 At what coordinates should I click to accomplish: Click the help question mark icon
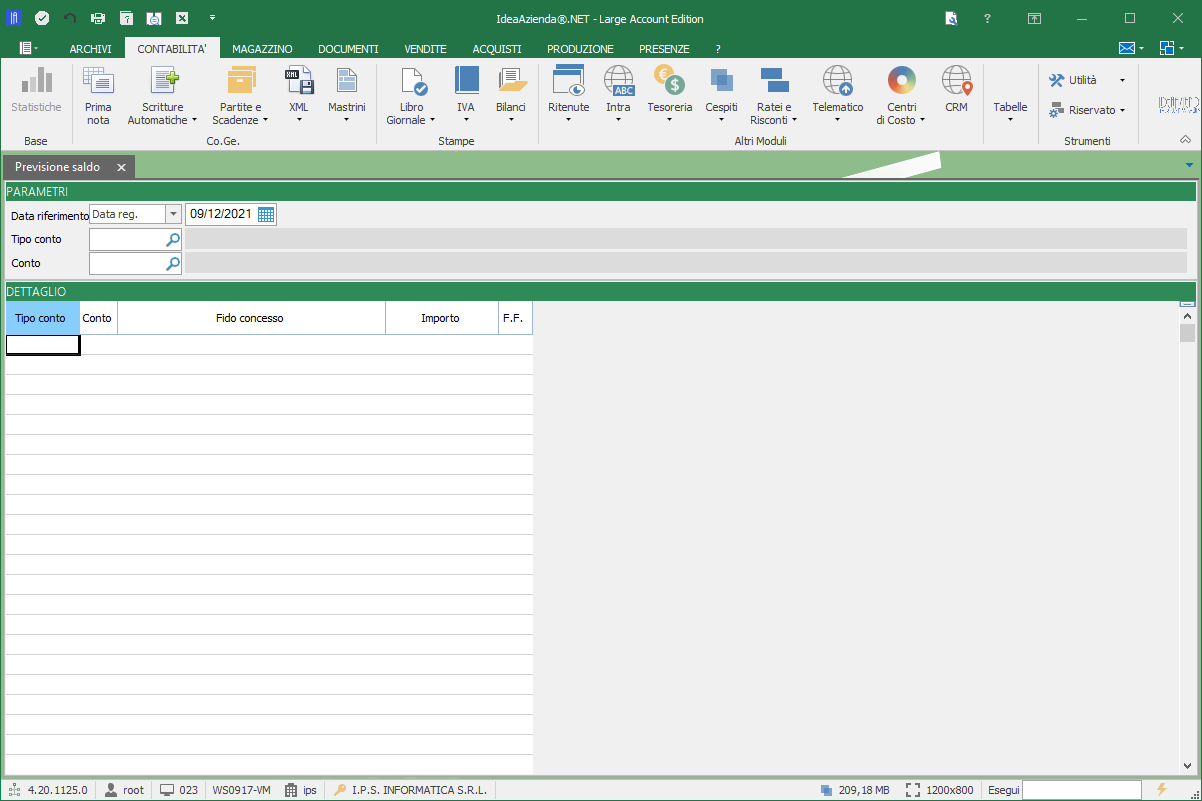[x=987, y=18]
